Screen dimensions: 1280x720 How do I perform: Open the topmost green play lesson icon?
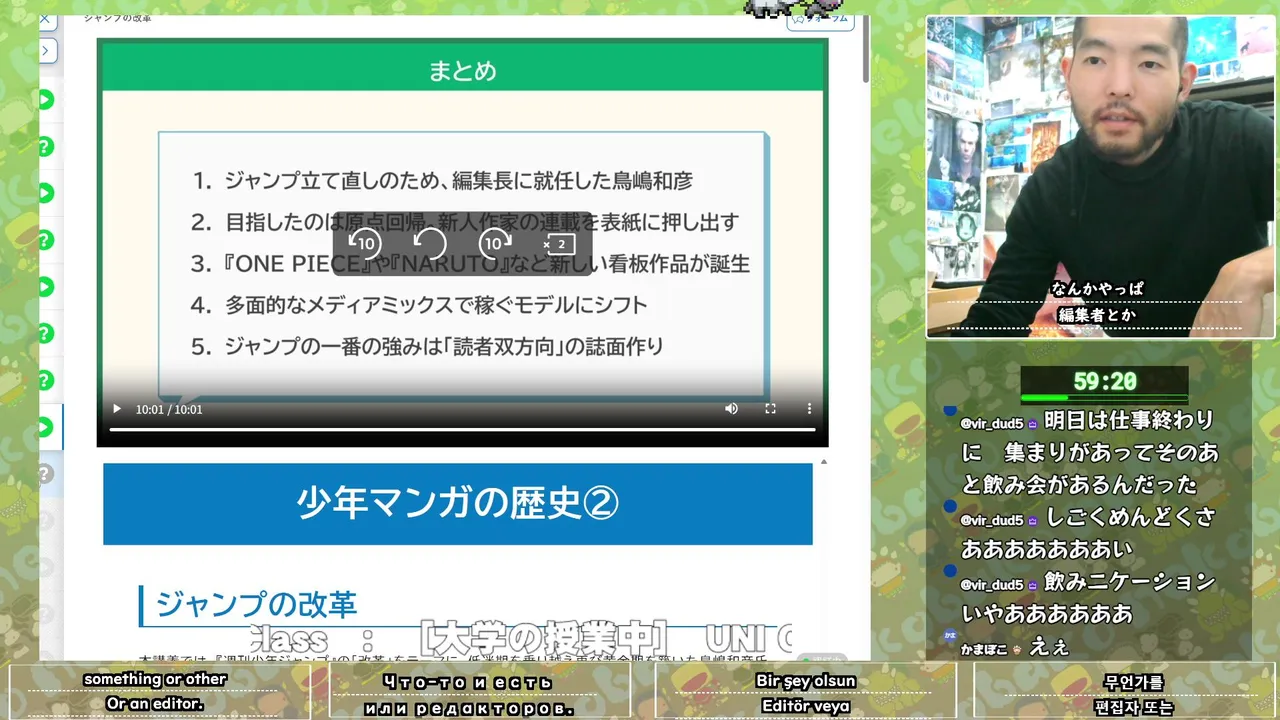click(45, 100)
